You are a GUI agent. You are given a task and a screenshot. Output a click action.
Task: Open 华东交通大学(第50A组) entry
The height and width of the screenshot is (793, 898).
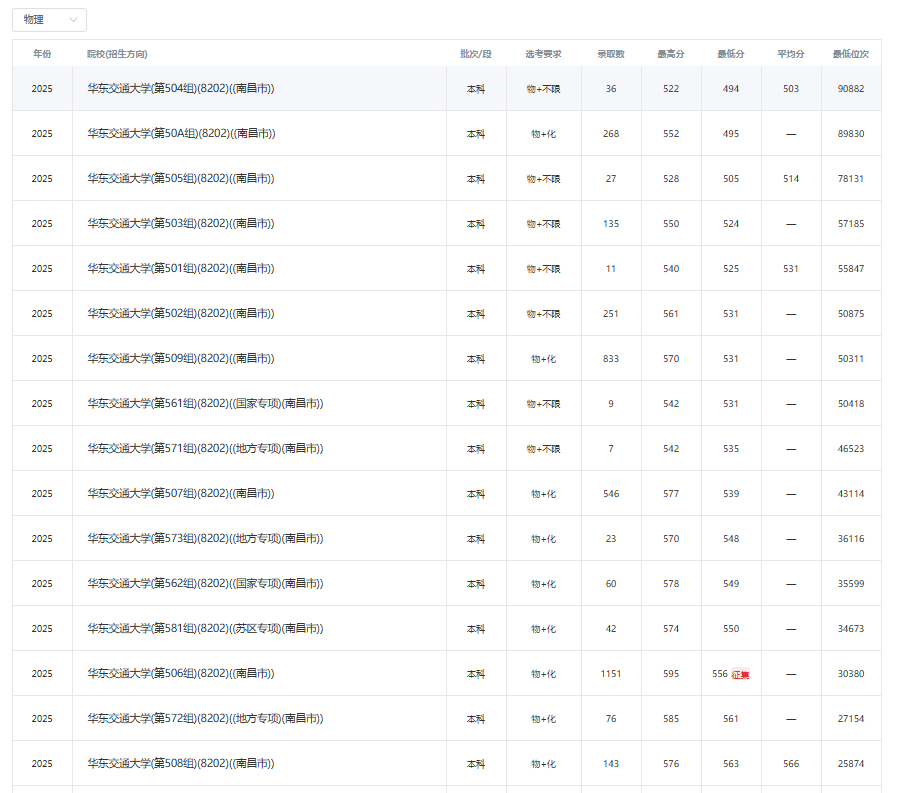click(x=180, y=134)
